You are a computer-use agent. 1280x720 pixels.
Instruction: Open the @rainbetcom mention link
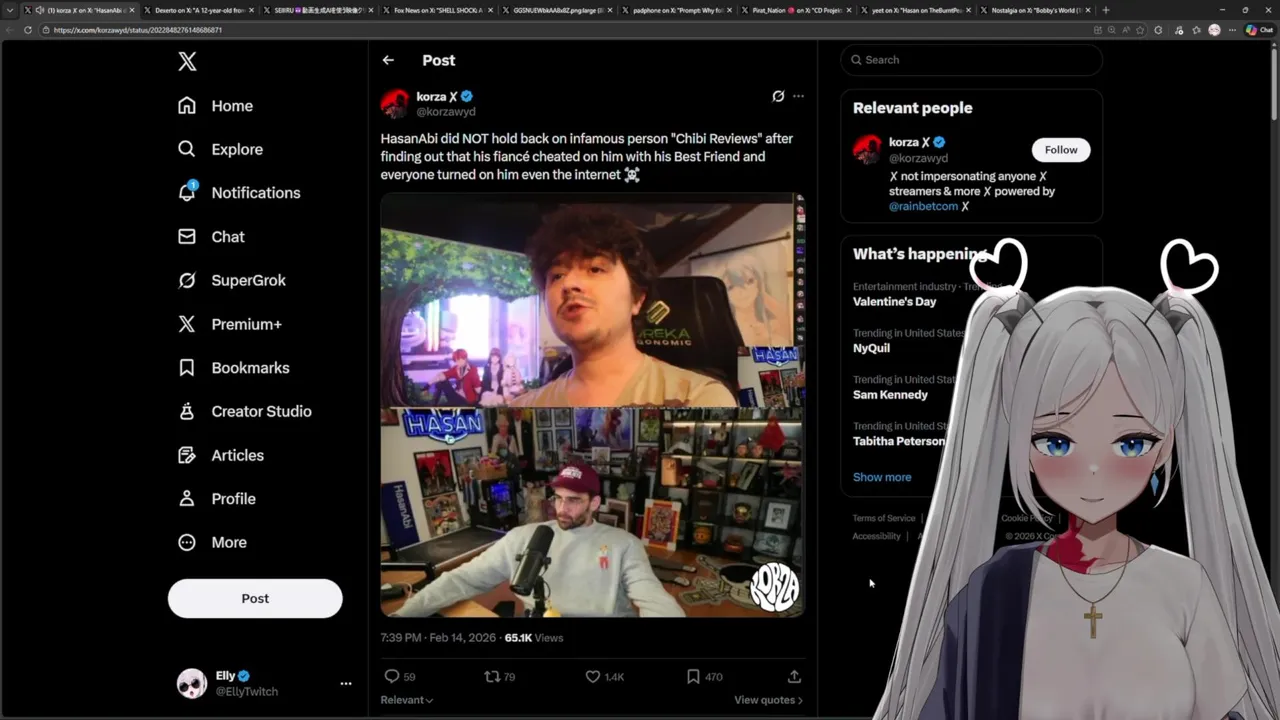tap(923, 206)
